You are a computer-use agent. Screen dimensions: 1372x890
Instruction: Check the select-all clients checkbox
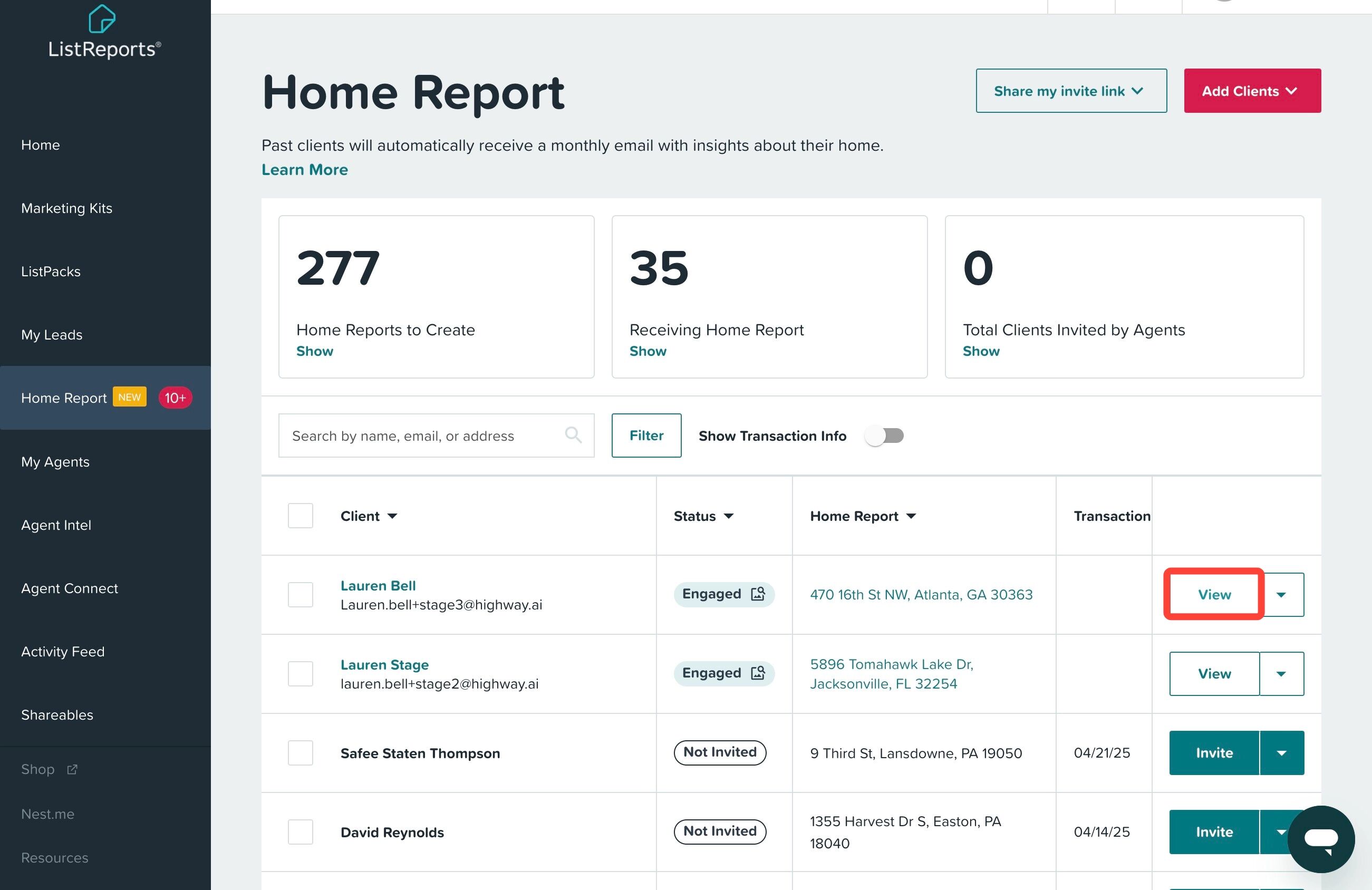[x=301, y=515]
